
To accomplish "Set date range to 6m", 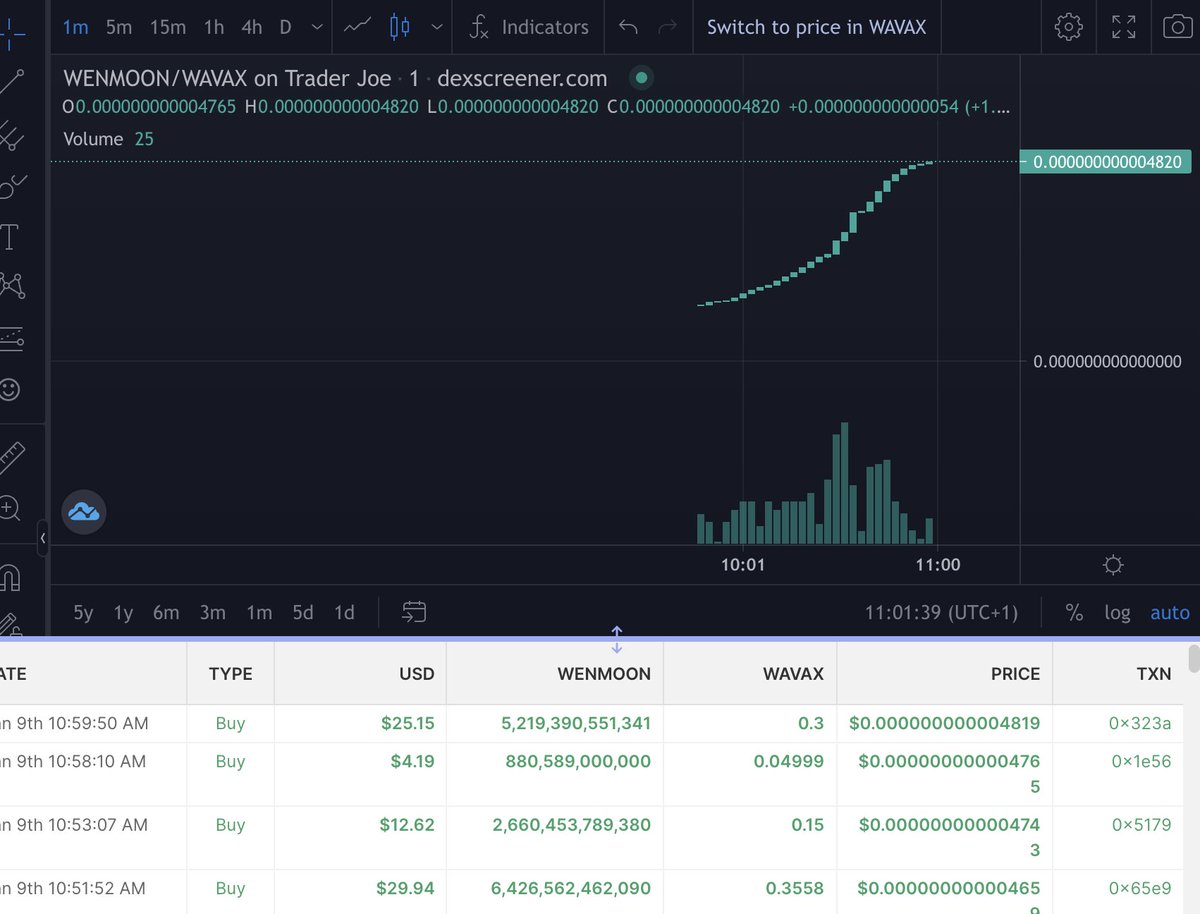I will (166, 612).
